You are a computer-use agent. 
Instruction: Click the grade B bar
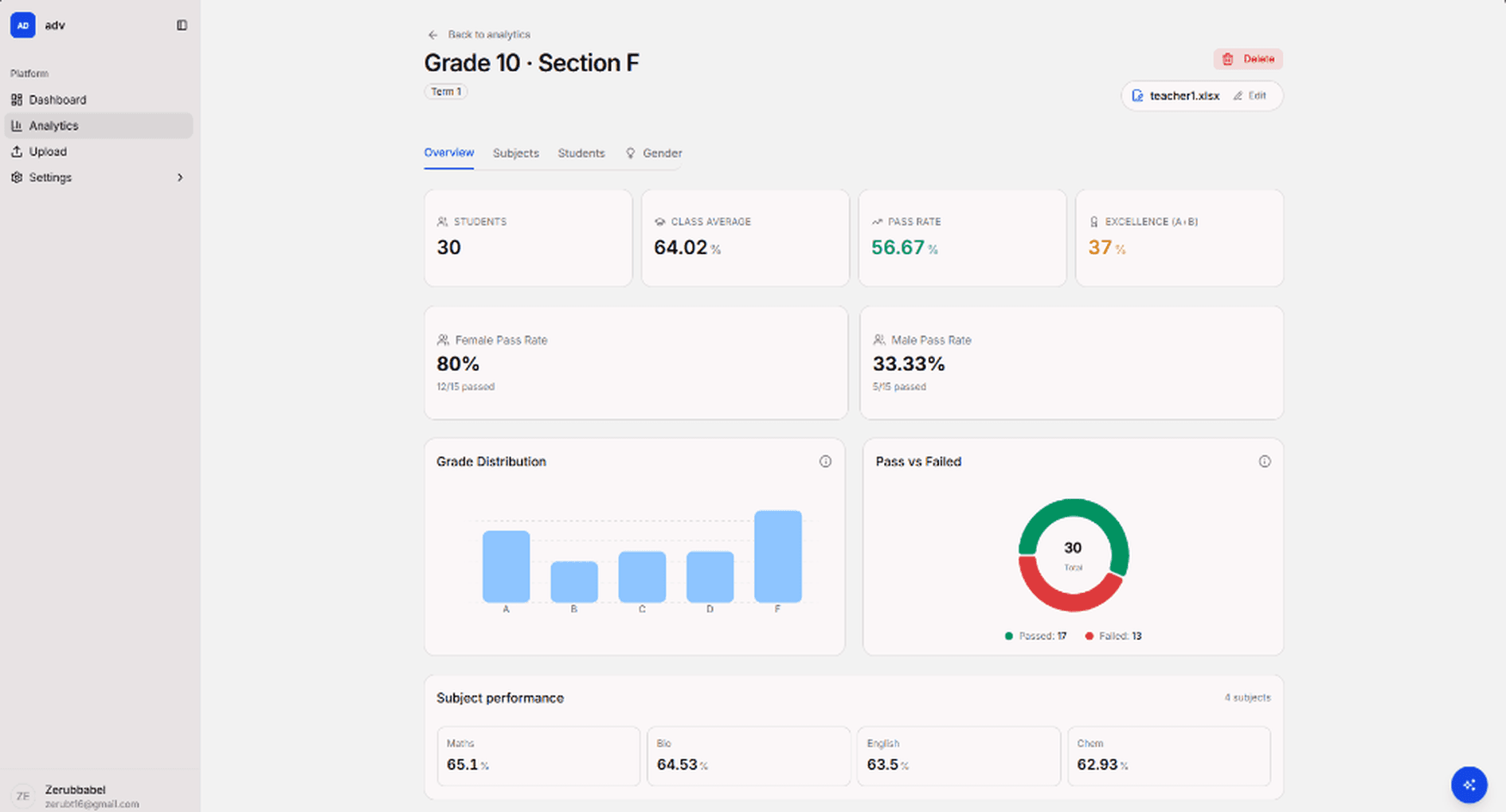click(574, 582)
